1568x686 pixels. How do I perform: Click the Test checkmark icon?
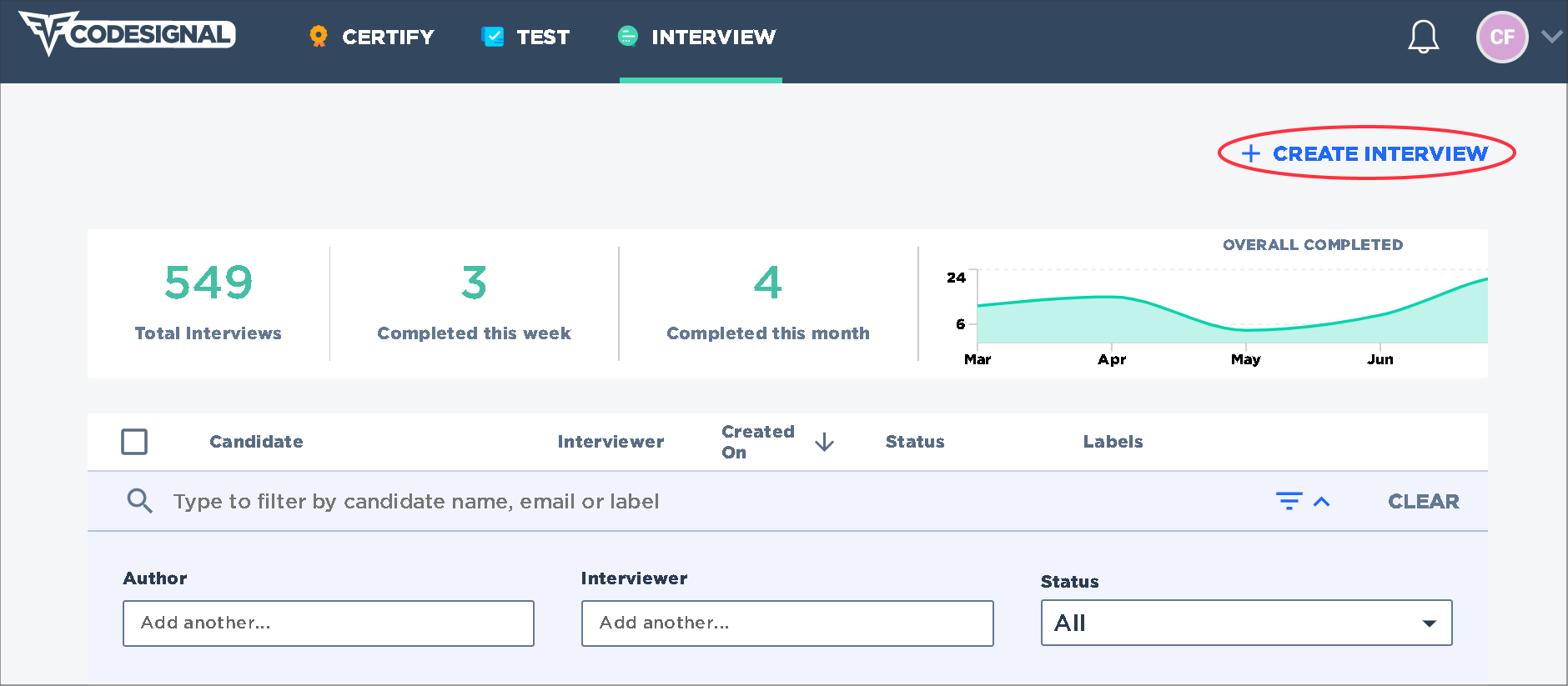pos(493,37)
